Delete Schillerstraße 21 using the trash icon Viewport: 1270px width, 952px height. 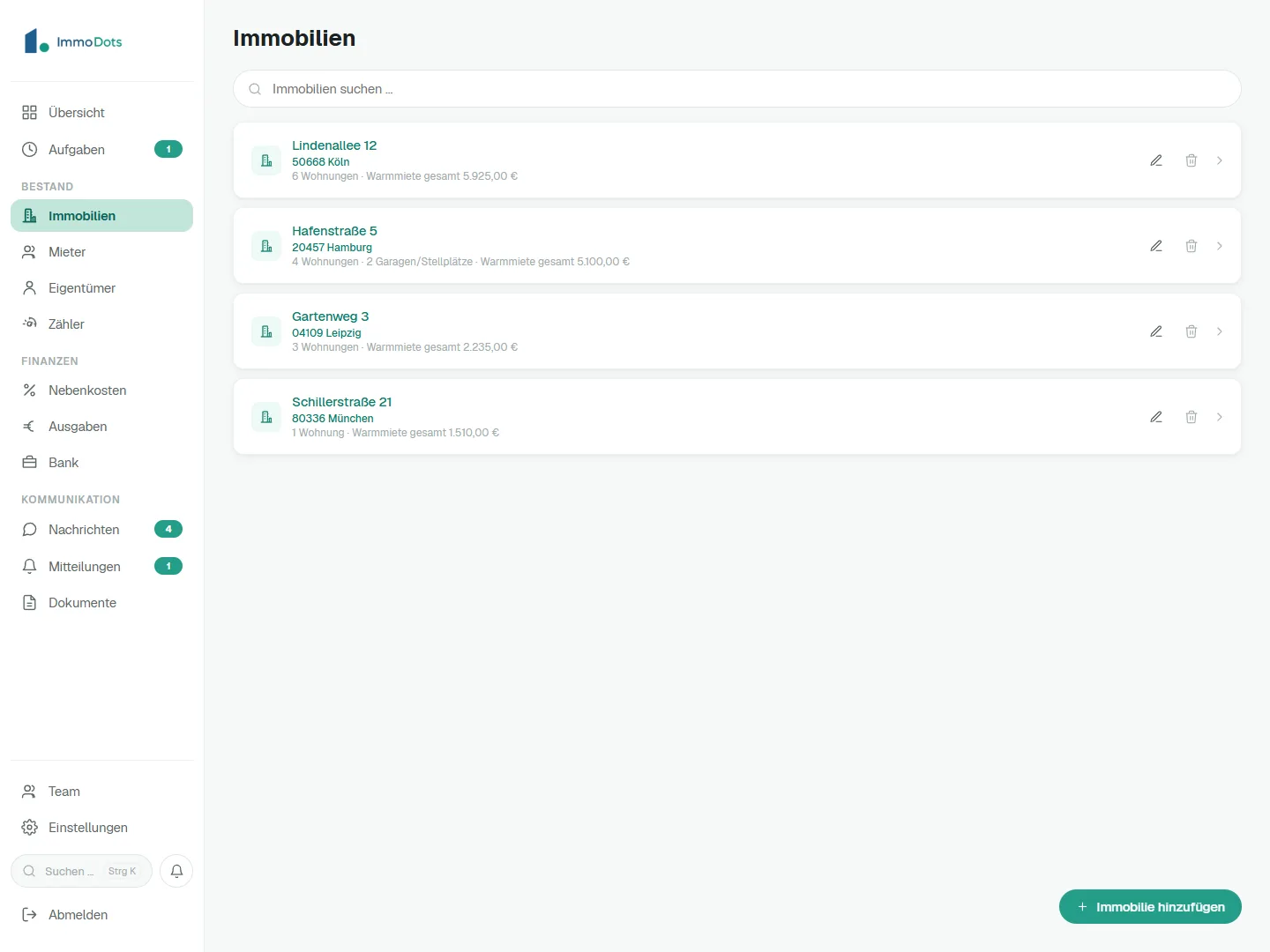pos(1192,417)
